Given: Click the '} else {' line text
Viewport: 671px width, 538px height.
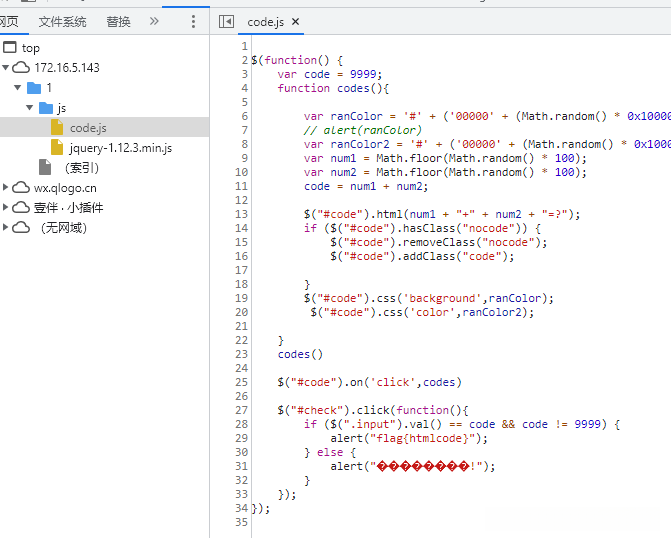Looking at the screenshot, I should [330, 452].
